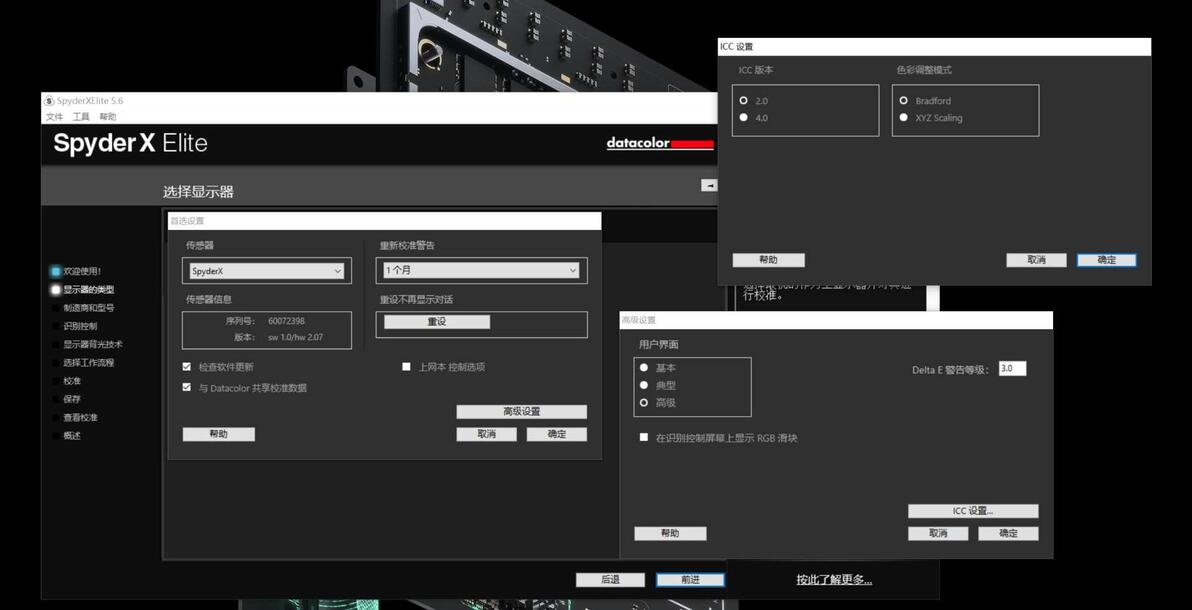The width and height of the screenshot is (1192, 610).
Task: Click the 序列号 value 60072398
Action: tap(286, 321)
